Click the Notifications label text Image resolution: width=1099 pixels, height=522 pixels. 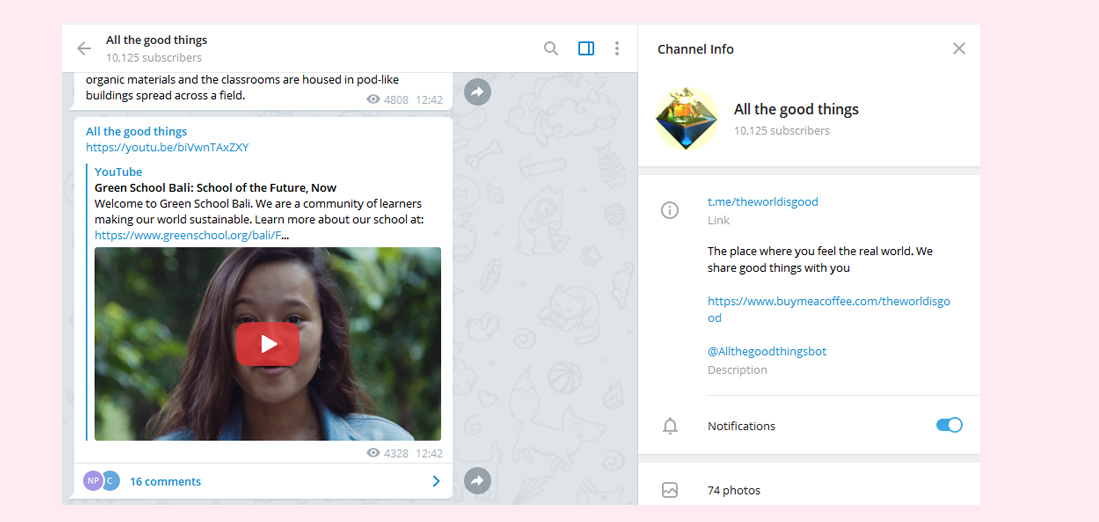[x=742, y=426]
